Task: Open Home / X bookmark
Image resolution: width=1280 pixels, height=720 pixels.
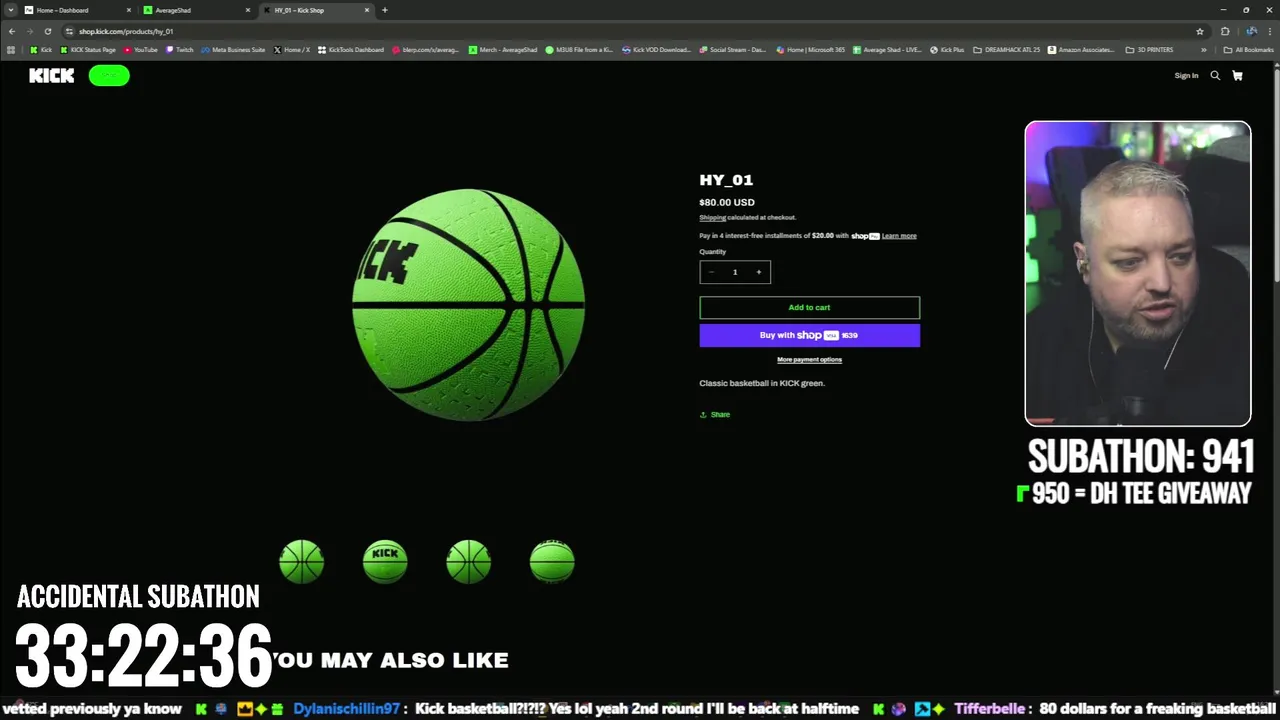Action: coord(292,49)
